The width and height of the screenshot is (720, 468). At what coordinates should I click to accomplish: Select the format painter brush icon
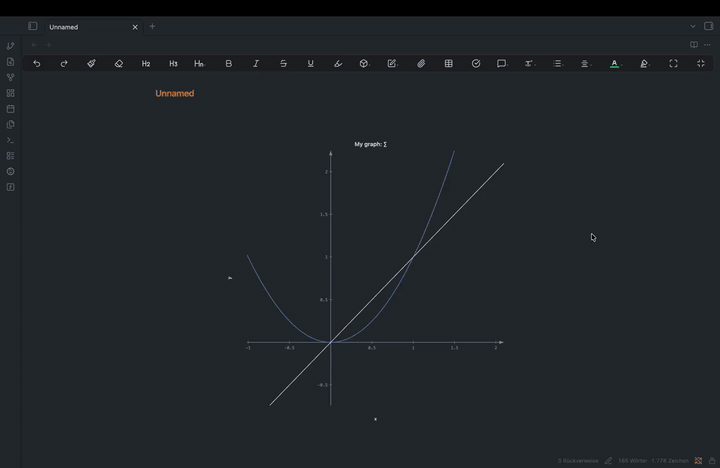coord(91,64)
